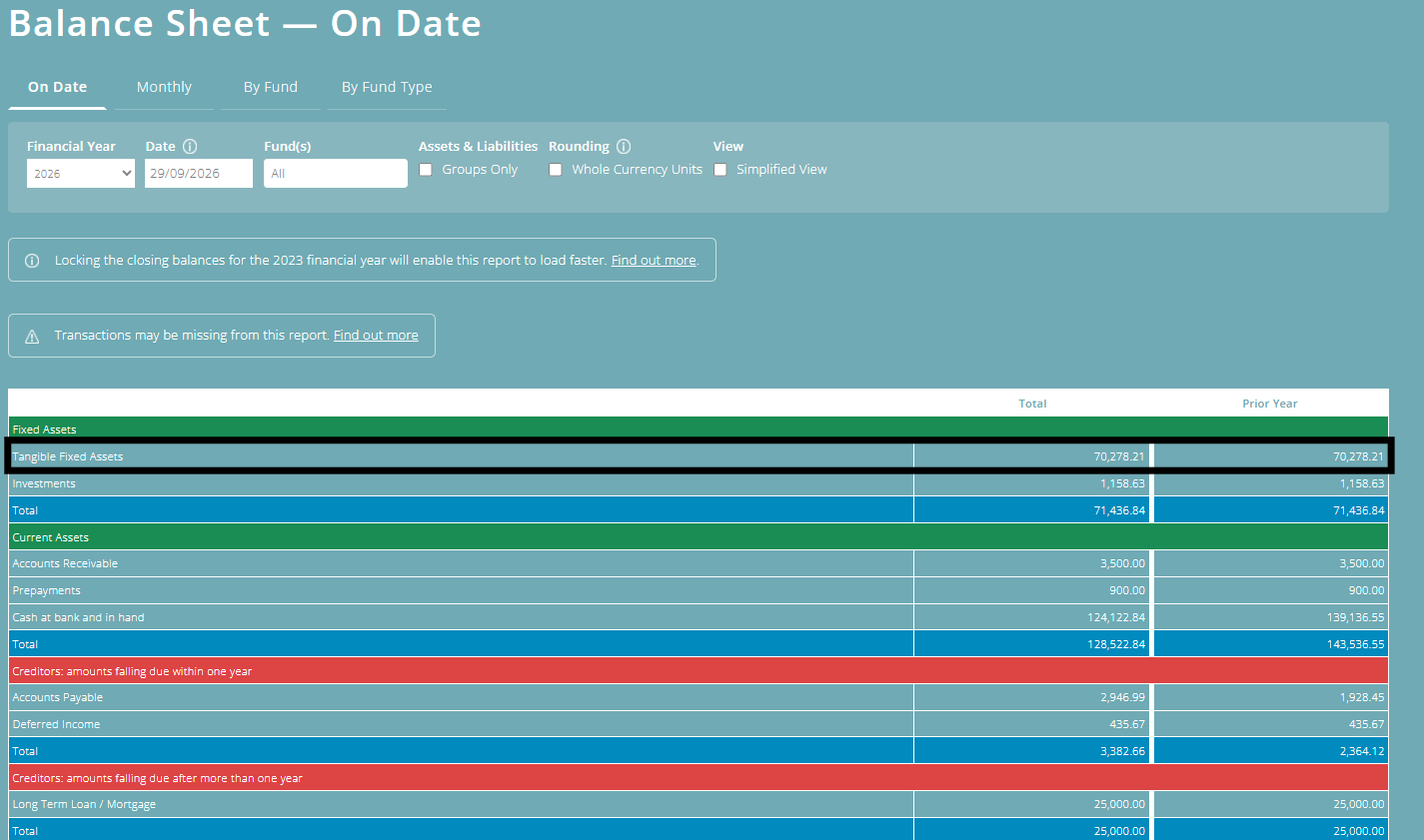Open the Financial Year dropdown
The width and height of the screenshot is (1424, 840).
[81, 173]
